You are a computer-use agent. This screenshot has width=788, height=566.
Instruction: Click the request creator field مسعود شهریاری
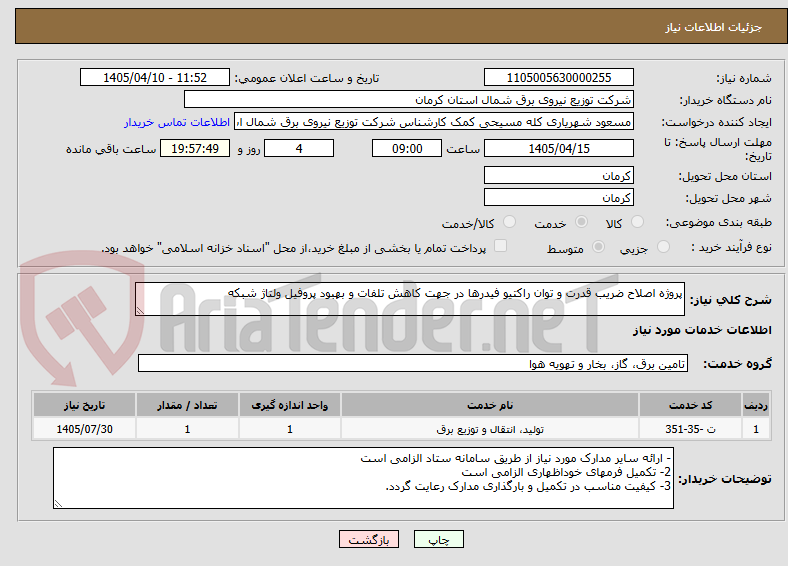(x=434, y=122)
